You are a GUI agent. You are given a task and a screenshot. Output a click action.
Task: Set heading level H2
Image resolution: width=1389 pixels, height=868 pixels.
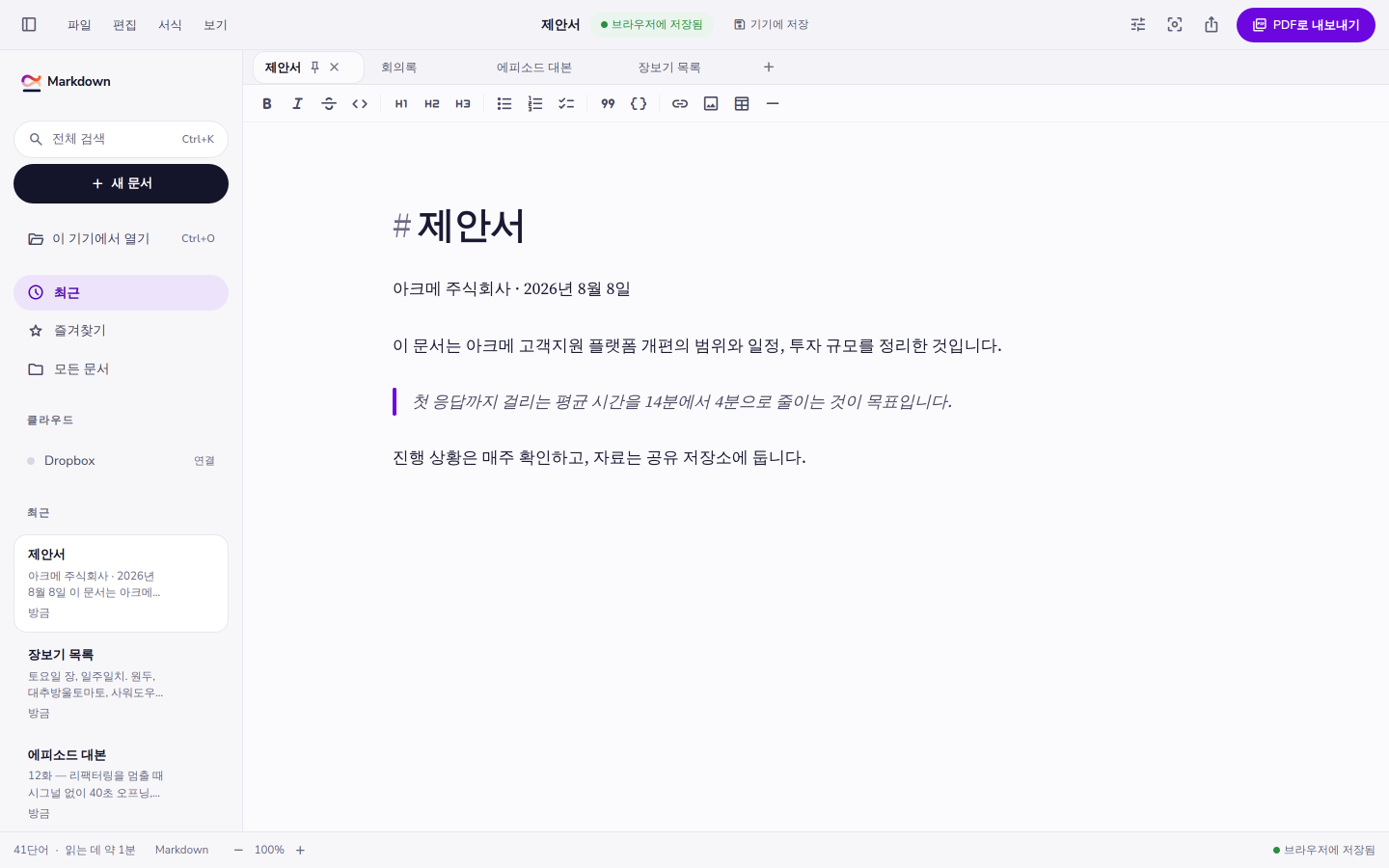432,103
